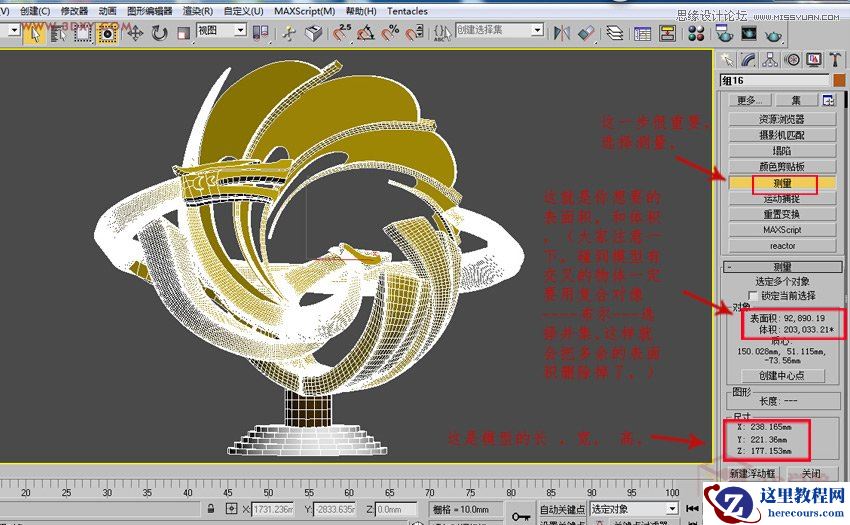Screen dimensions: 850x525
Task: Open the 创建选择集 selection set dropdown
Action: [x=499, y=30]
